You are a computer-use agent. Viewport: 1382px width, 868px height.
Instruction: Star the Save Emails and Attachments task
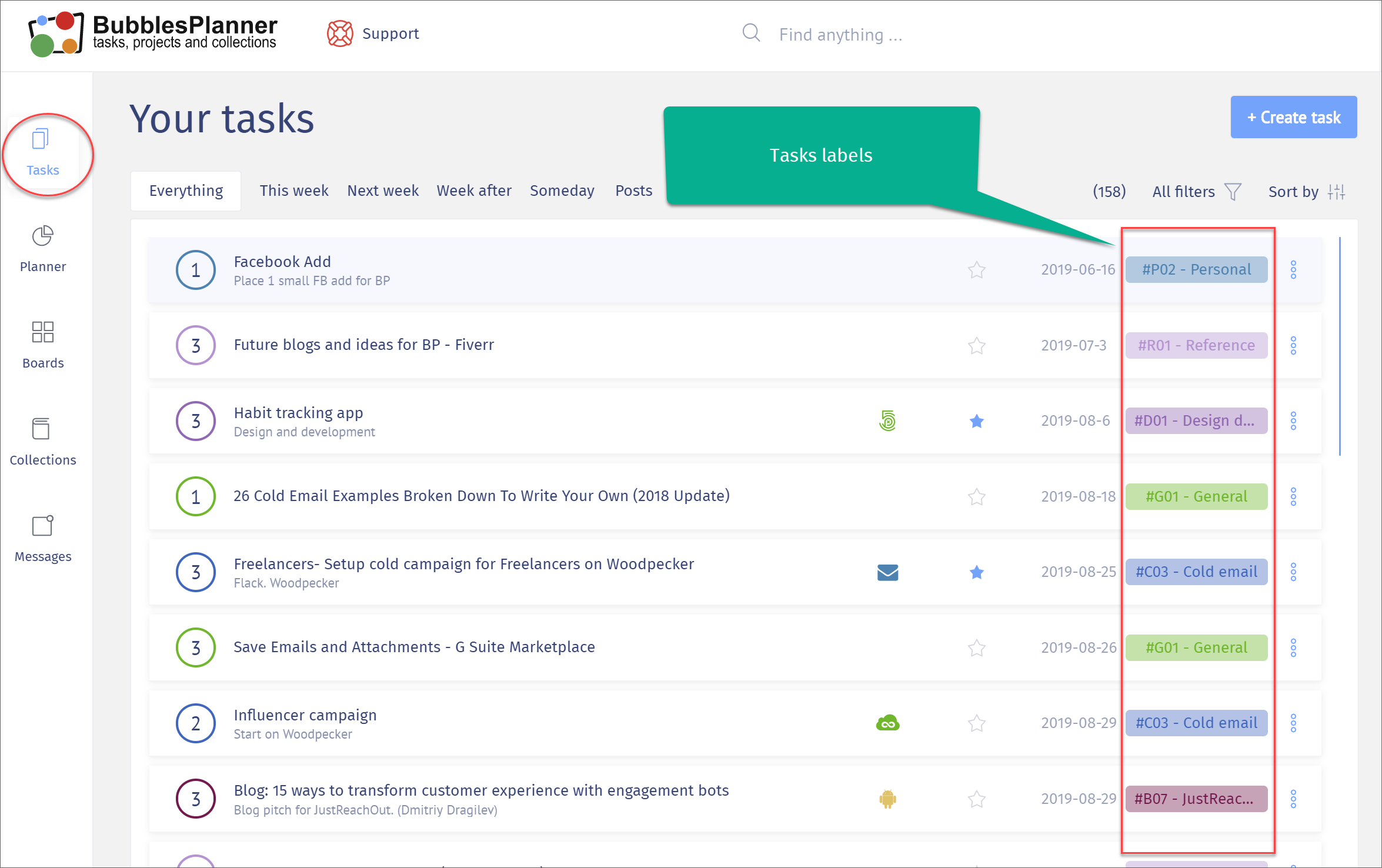(x=976, y=647)
